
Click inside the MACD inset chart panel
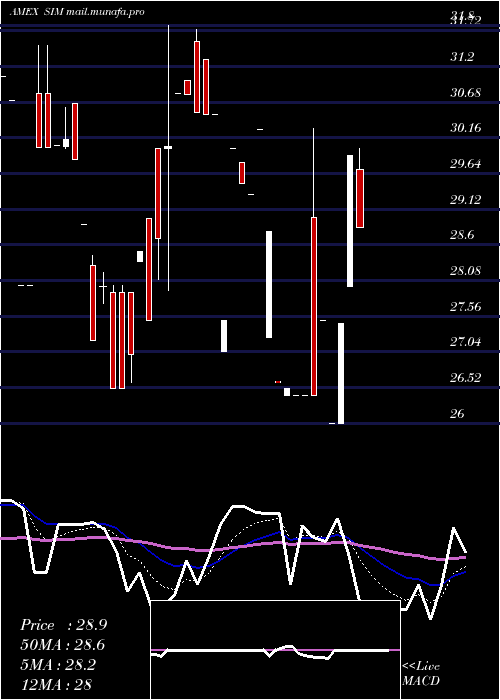click(275, 650)
